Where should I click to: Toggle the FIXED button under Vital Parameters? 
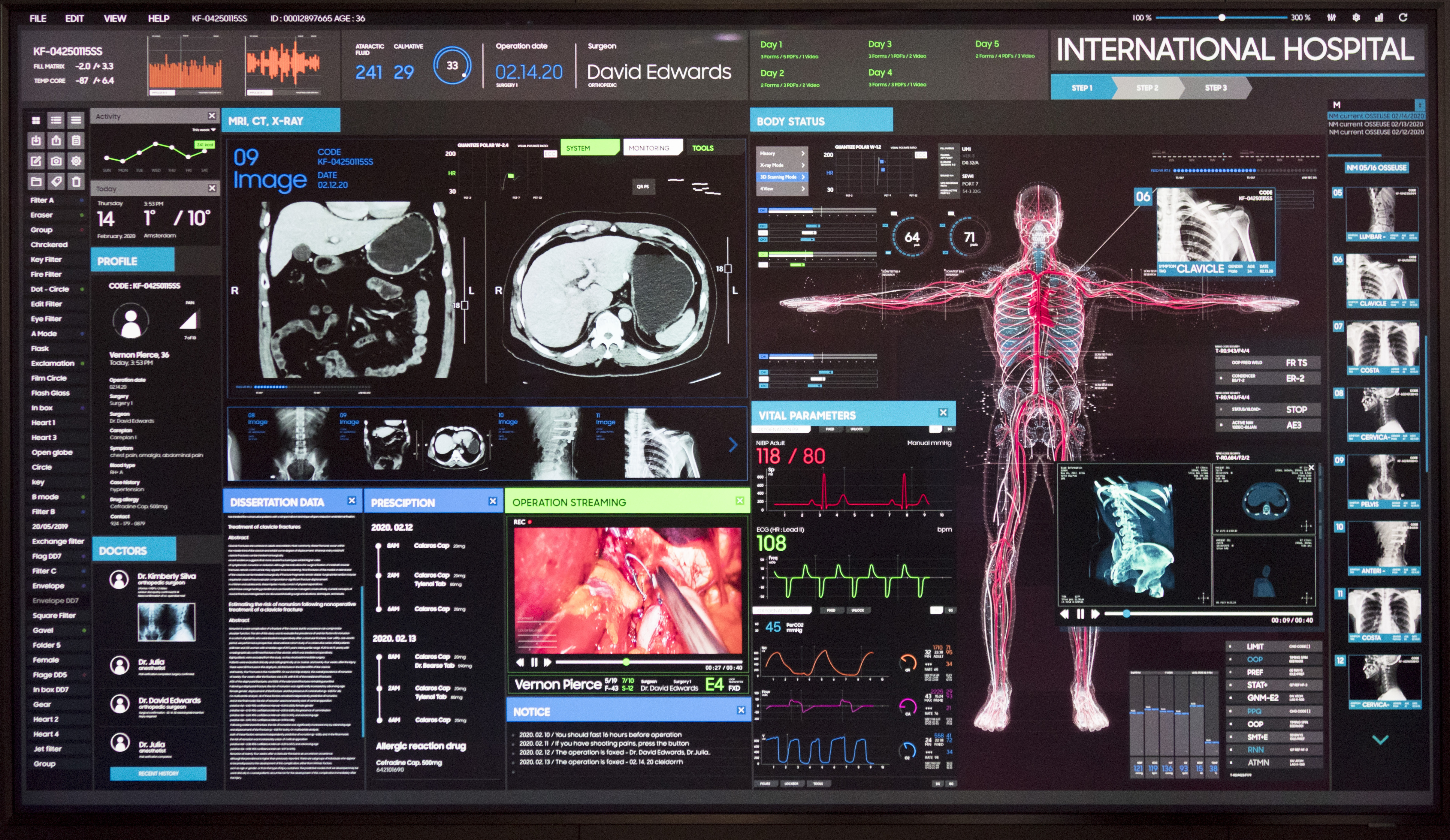[830, 429]
